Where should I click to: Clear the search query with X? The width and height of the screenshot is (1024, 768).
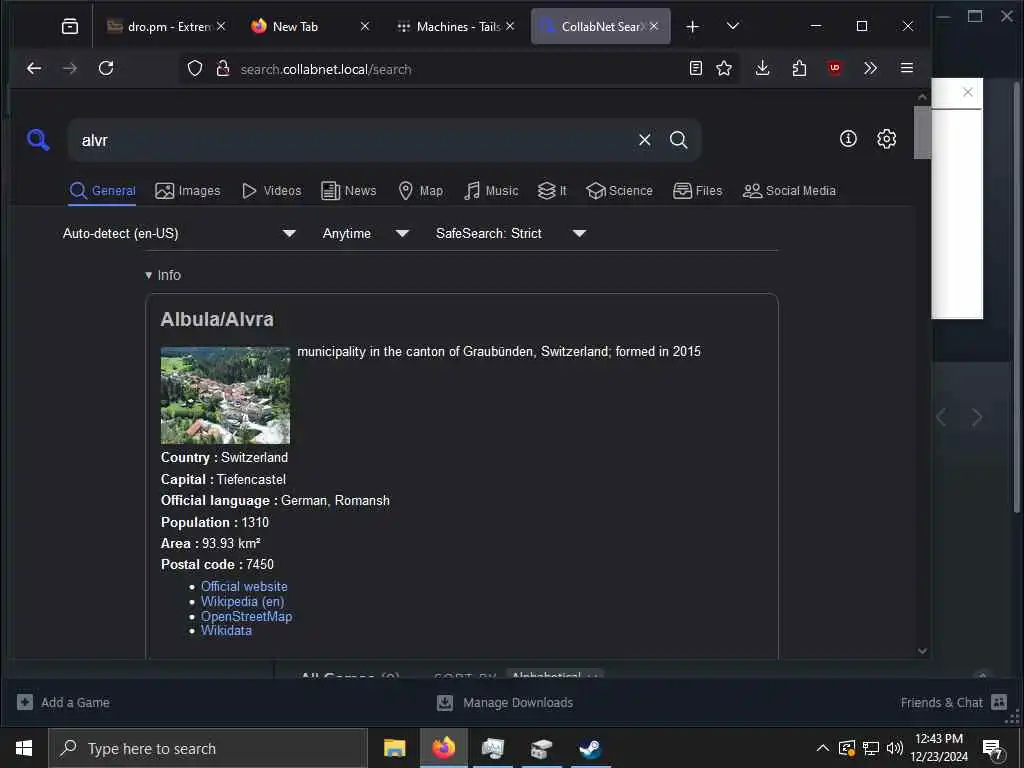[x=645, y=140]
